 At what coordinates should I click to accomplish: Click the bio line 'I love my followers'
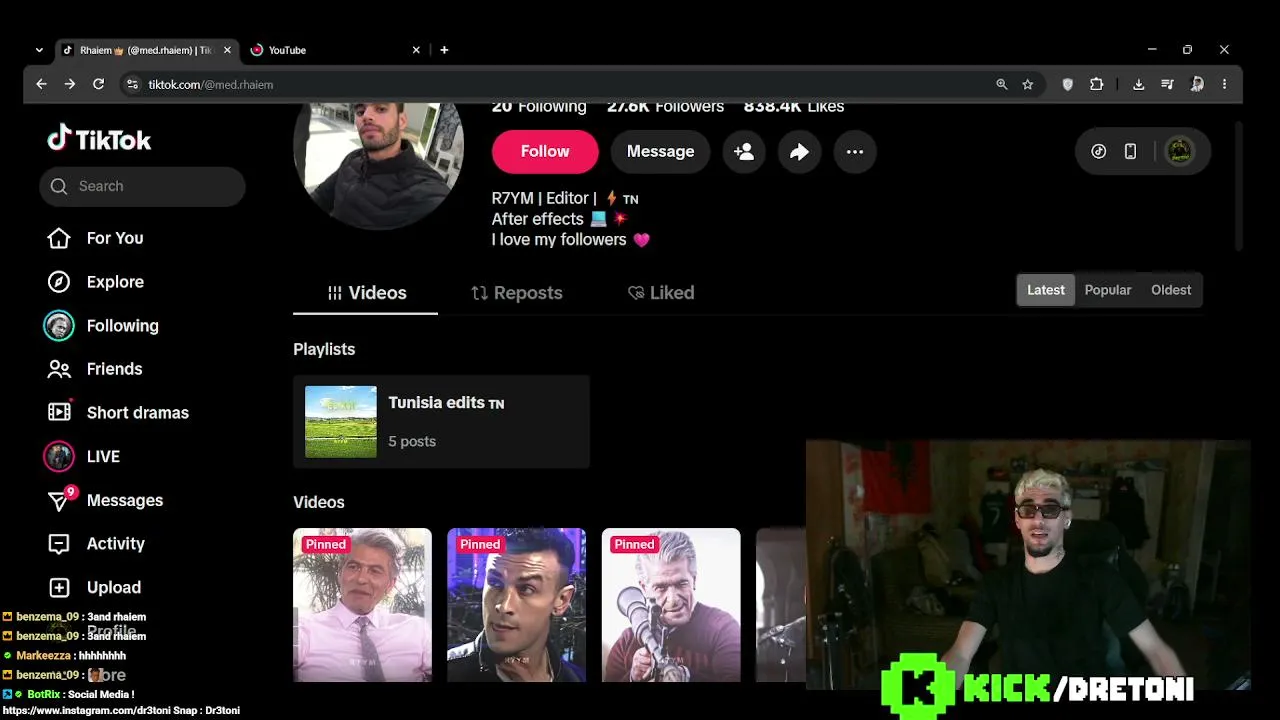point(571,240)
